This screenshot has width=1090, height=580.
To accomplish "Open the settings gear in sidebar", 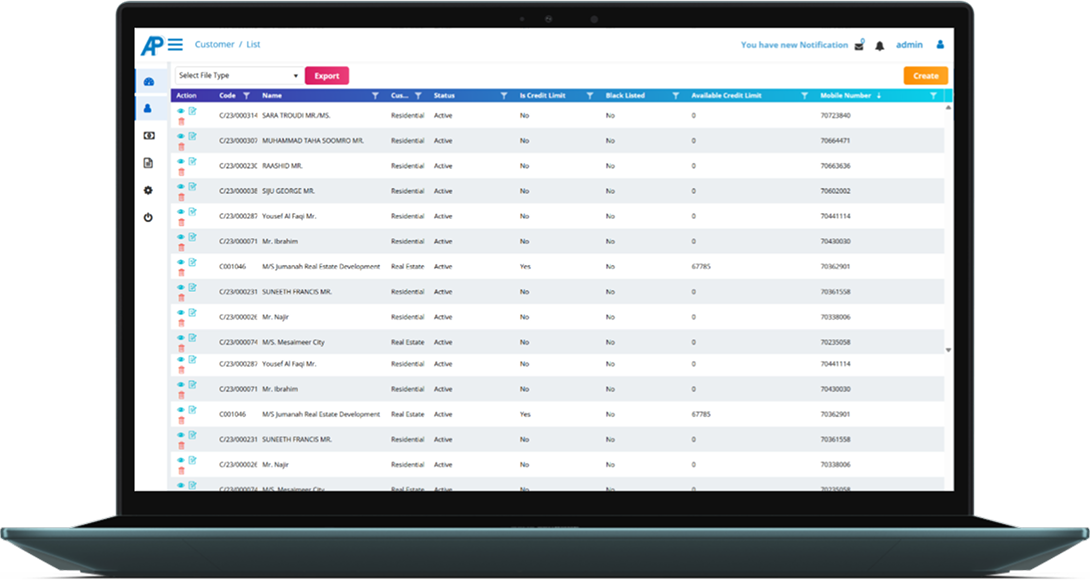I will pos(149,190).
